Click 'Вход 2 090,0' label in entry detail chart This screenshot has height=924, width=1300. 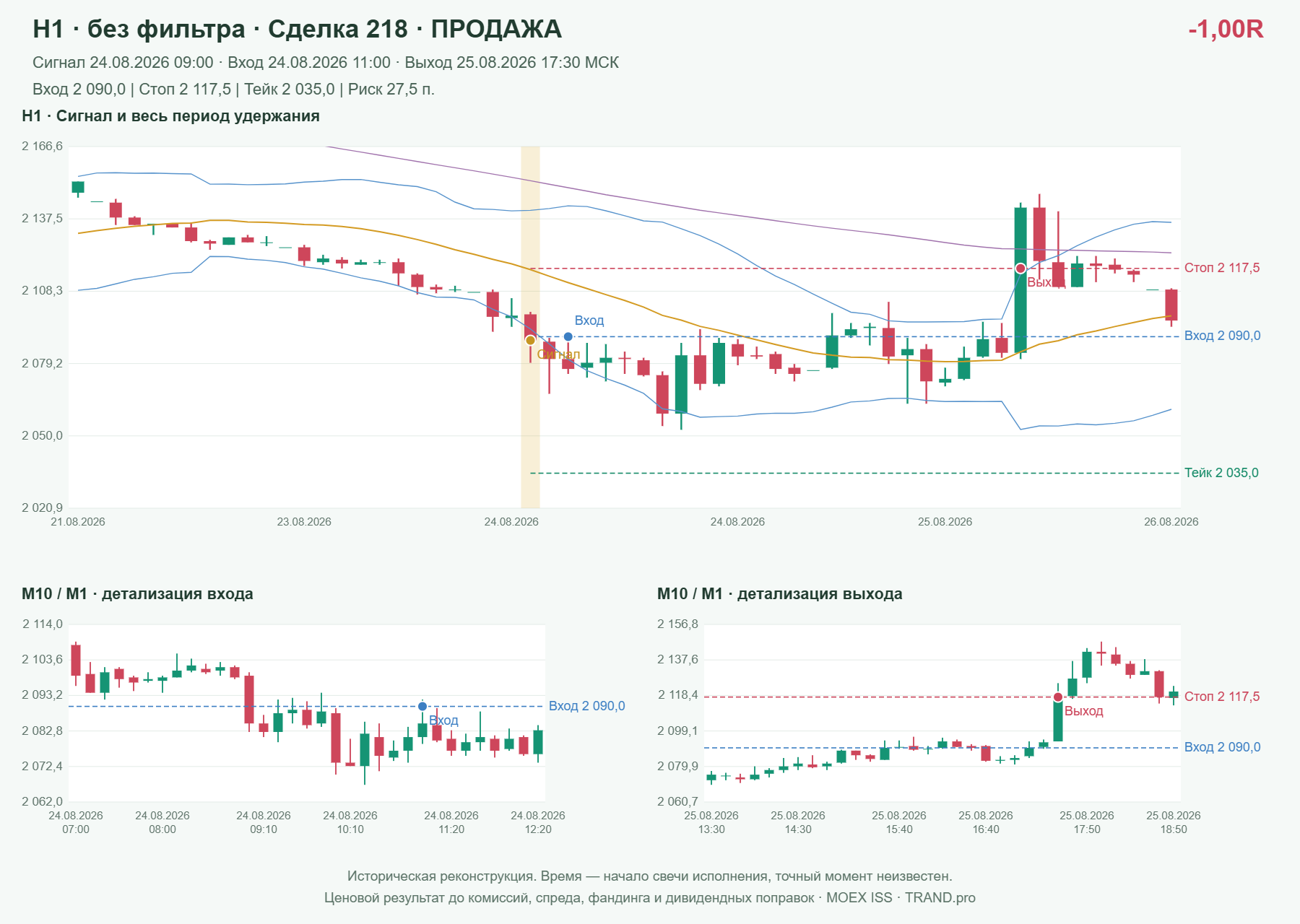(x=587, y=706)
